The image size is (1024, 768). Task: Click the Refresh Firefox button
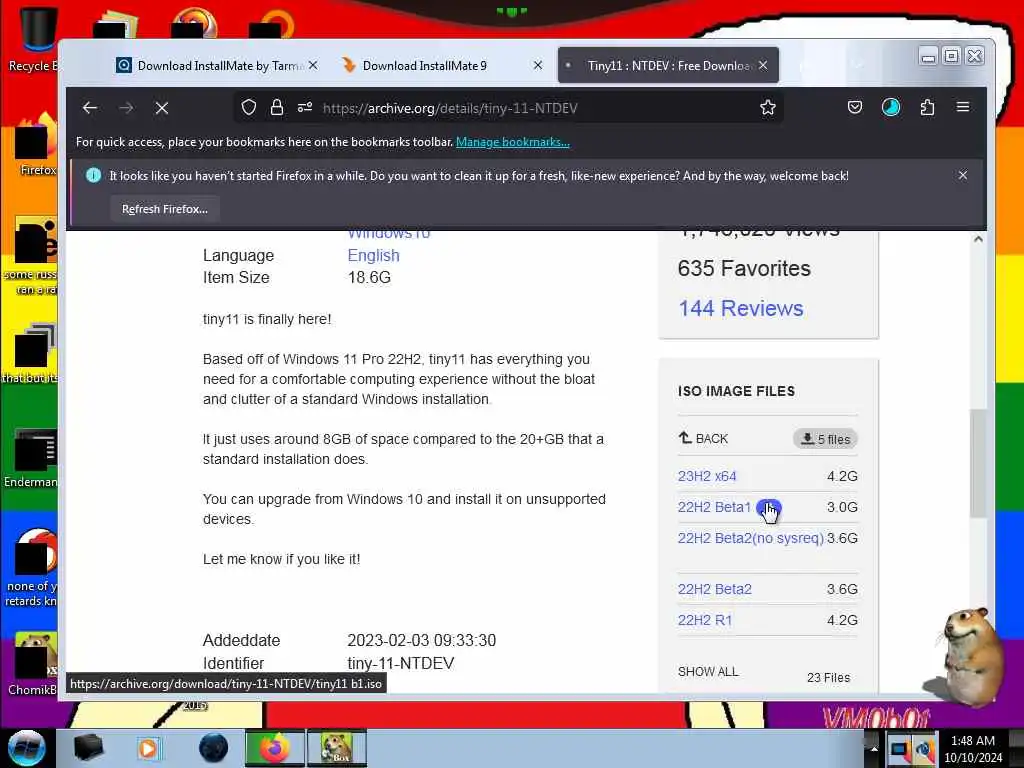tap(165, 209)
